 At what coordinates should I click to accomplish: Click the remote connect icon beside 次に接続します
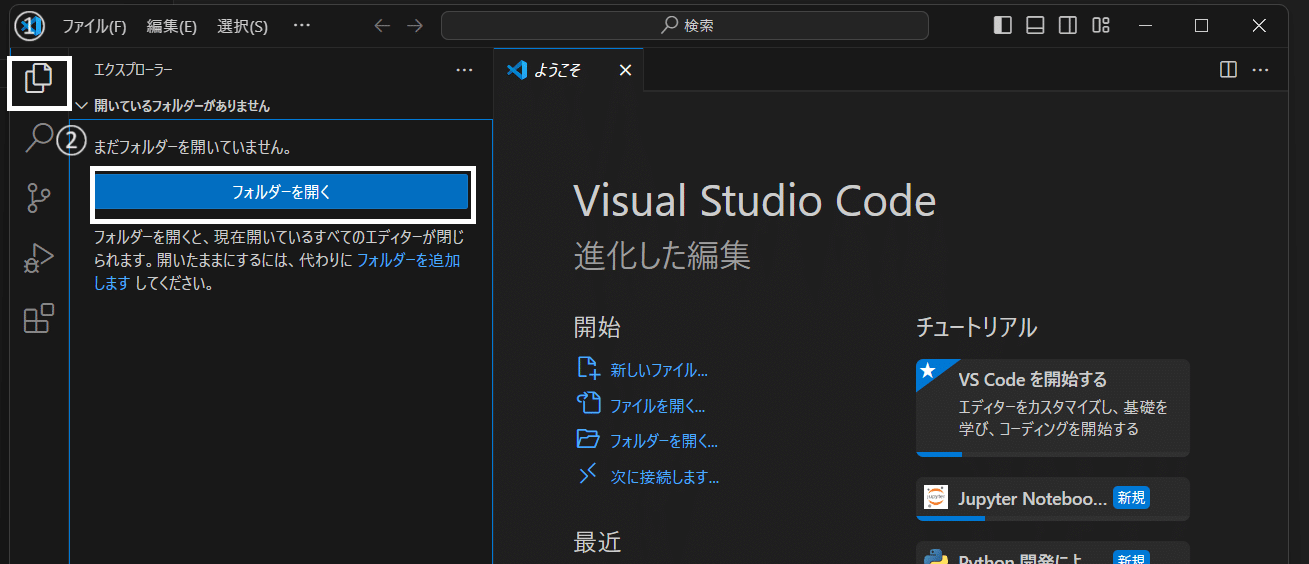pyautogui.click(x=588, y=474)
